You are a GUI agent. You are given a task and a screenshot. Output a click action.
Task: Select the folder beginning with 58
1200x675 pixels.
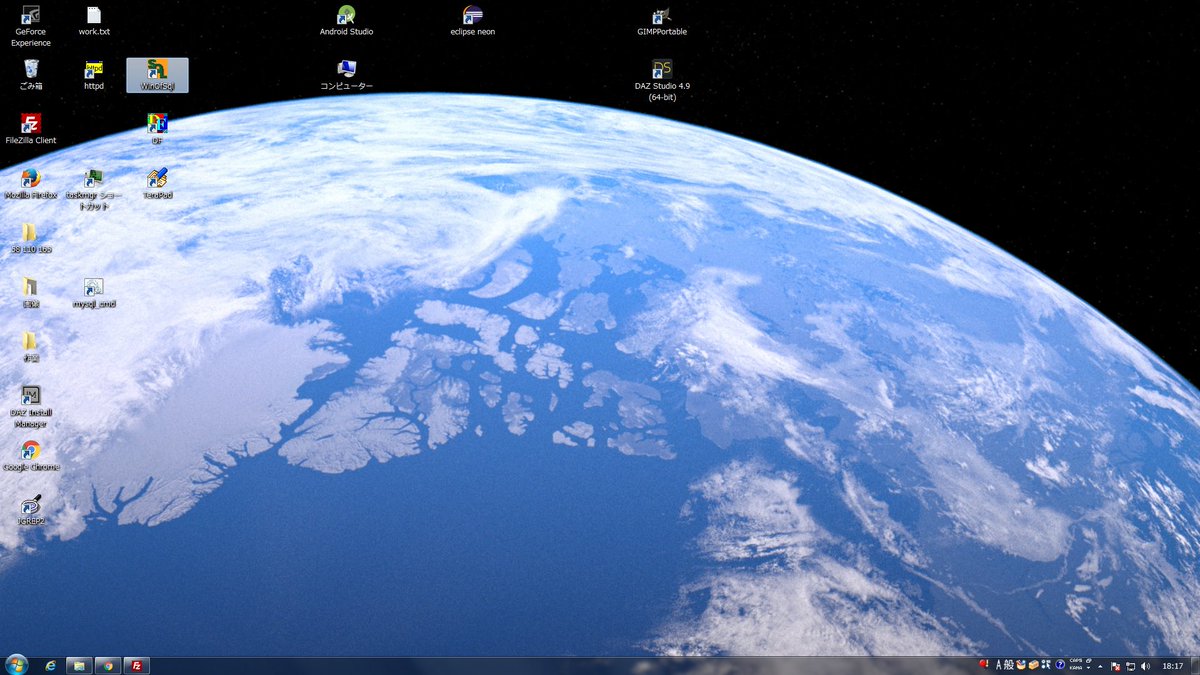click(x=31, y=238)
